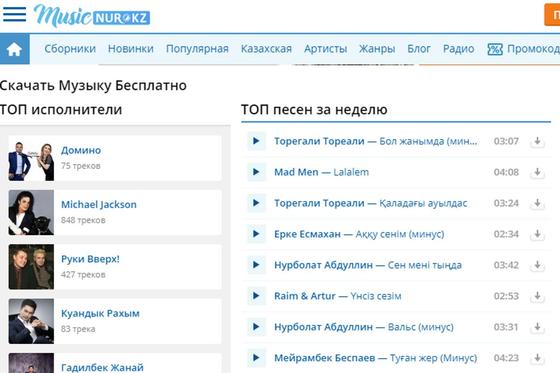
Task: Open the Новинки menu item
Action: [131, 49]
